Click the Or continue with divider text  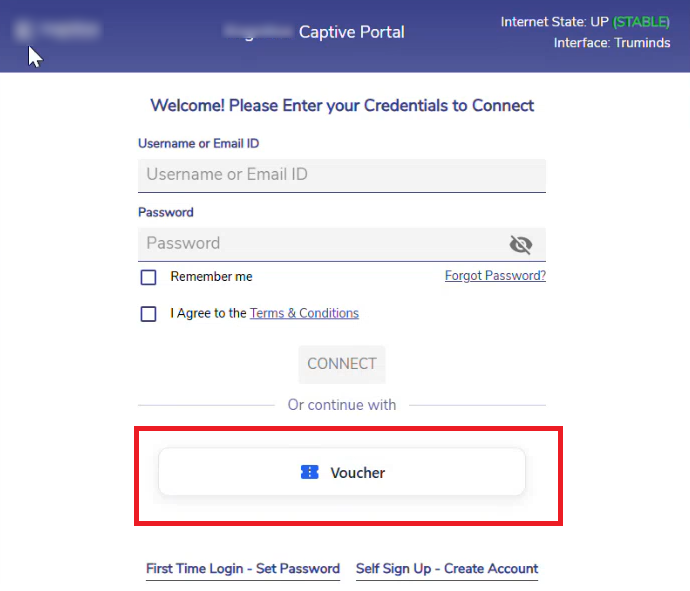click(x=342, y=405)
